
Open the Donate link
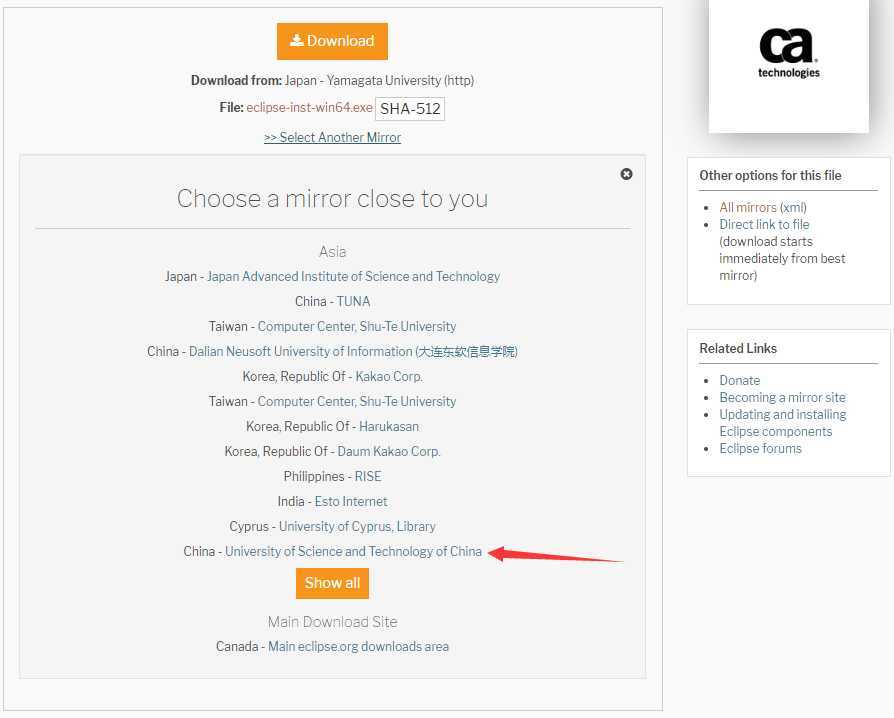(739, 380)
